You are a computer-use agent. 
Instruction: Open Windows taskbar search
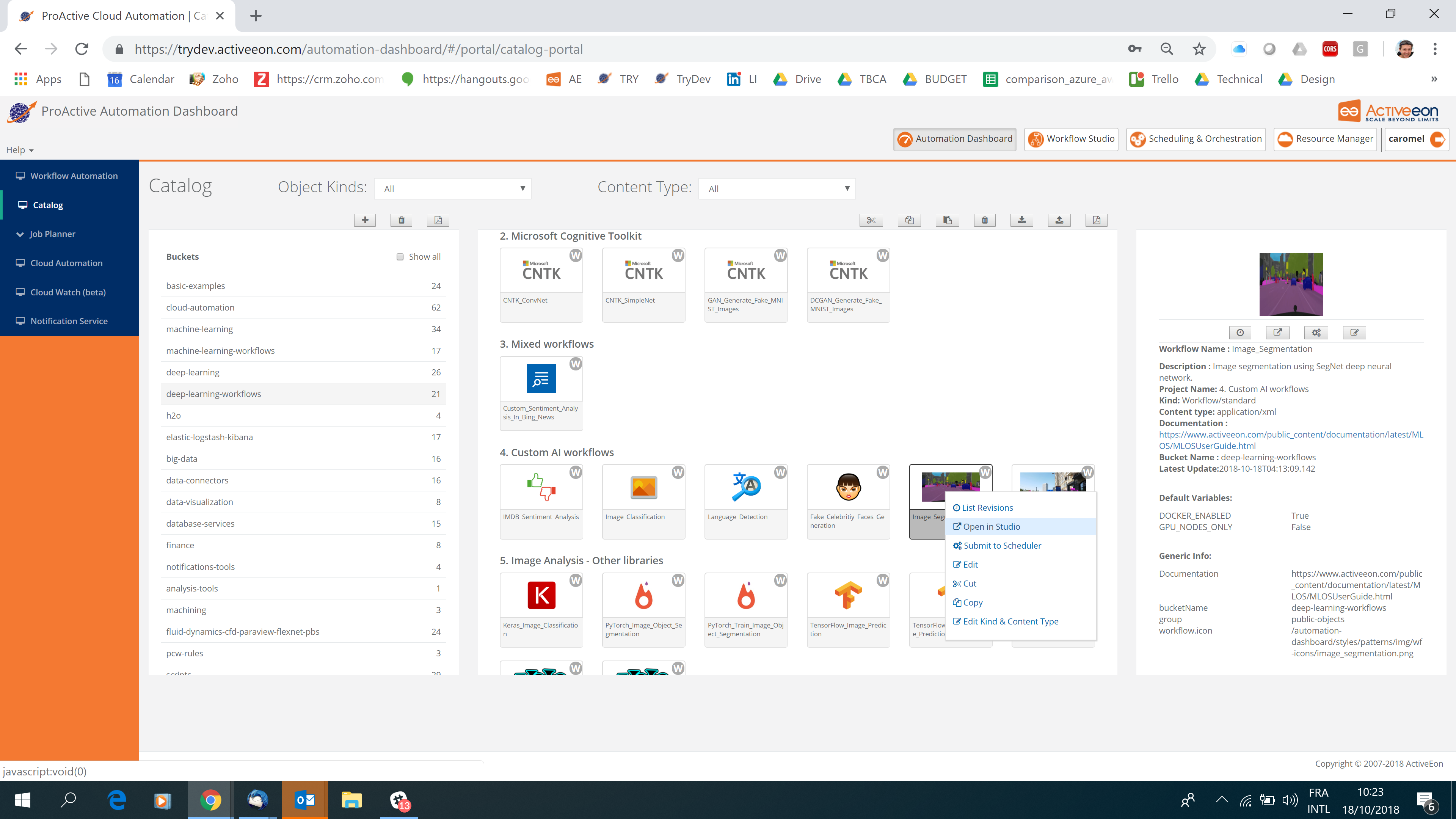point(68,800)
